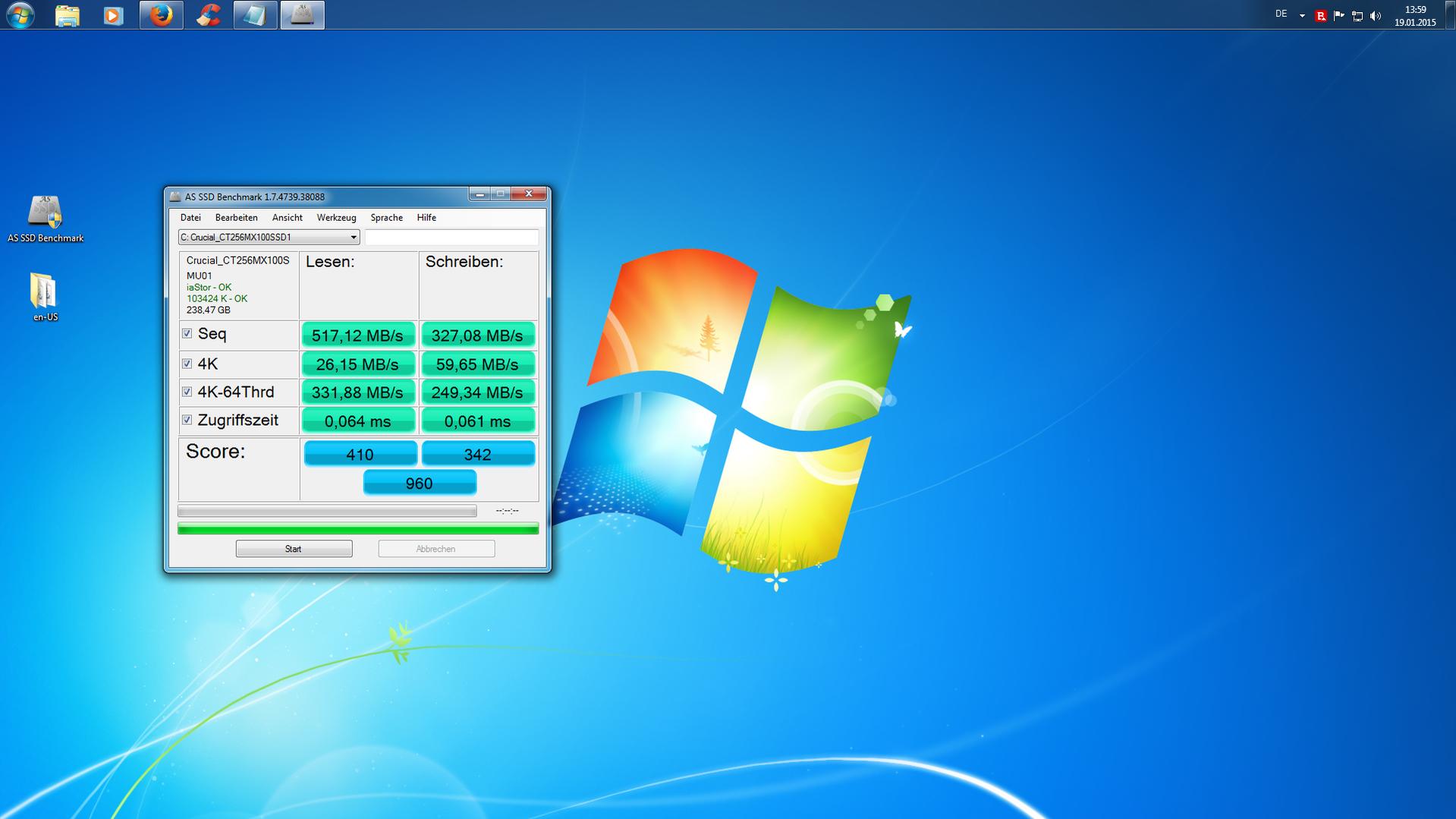Viewport: 1456px width, 819px height.
Task: Open the Werkzeug menu
Action: coord(336,217)
